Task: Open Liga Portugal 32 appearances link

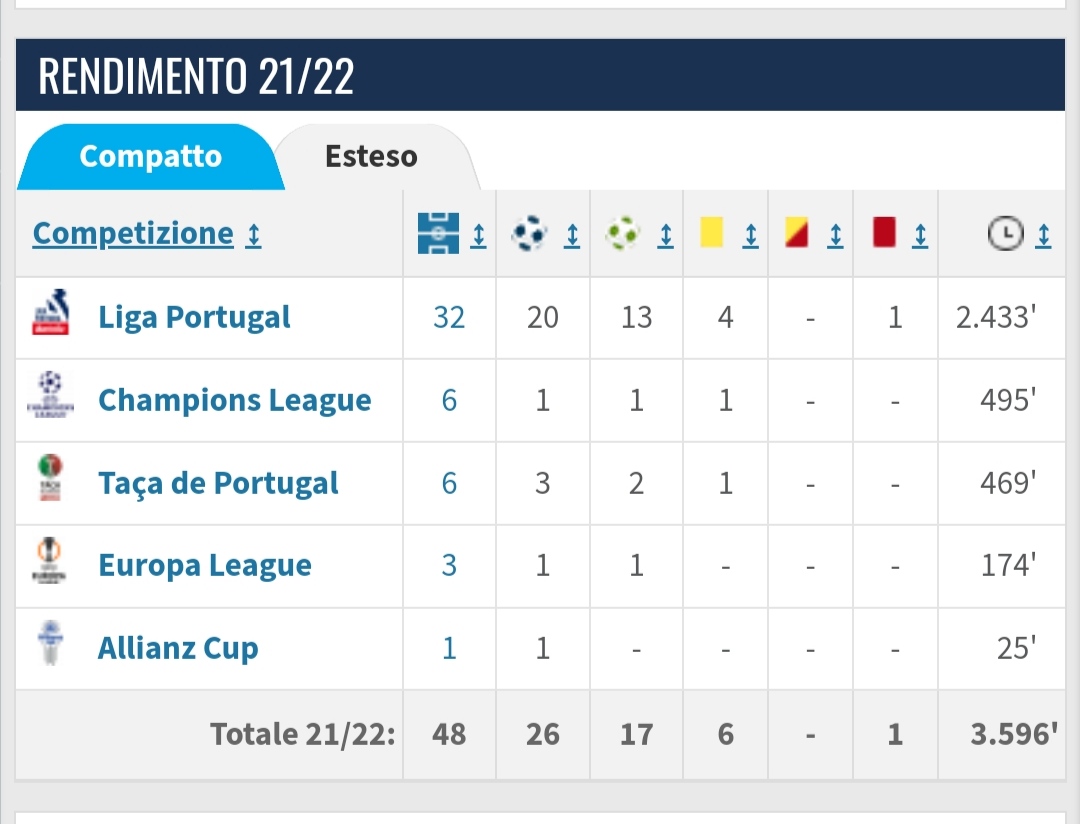Action: pos(449,318)
